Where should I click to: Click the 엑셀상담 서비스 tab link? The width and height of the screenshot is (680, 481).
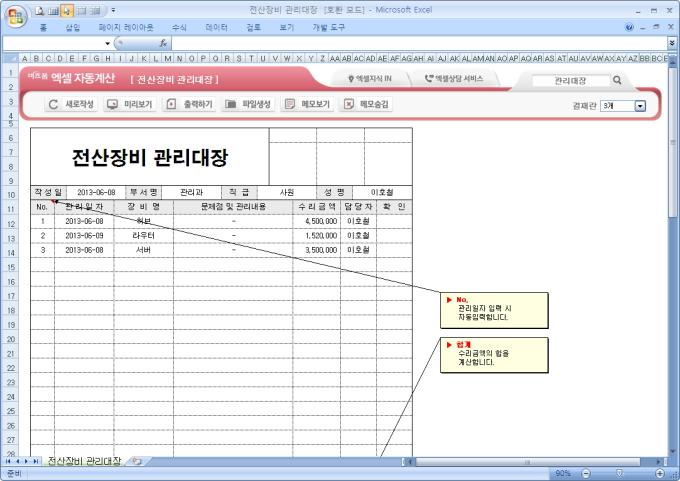454,79
